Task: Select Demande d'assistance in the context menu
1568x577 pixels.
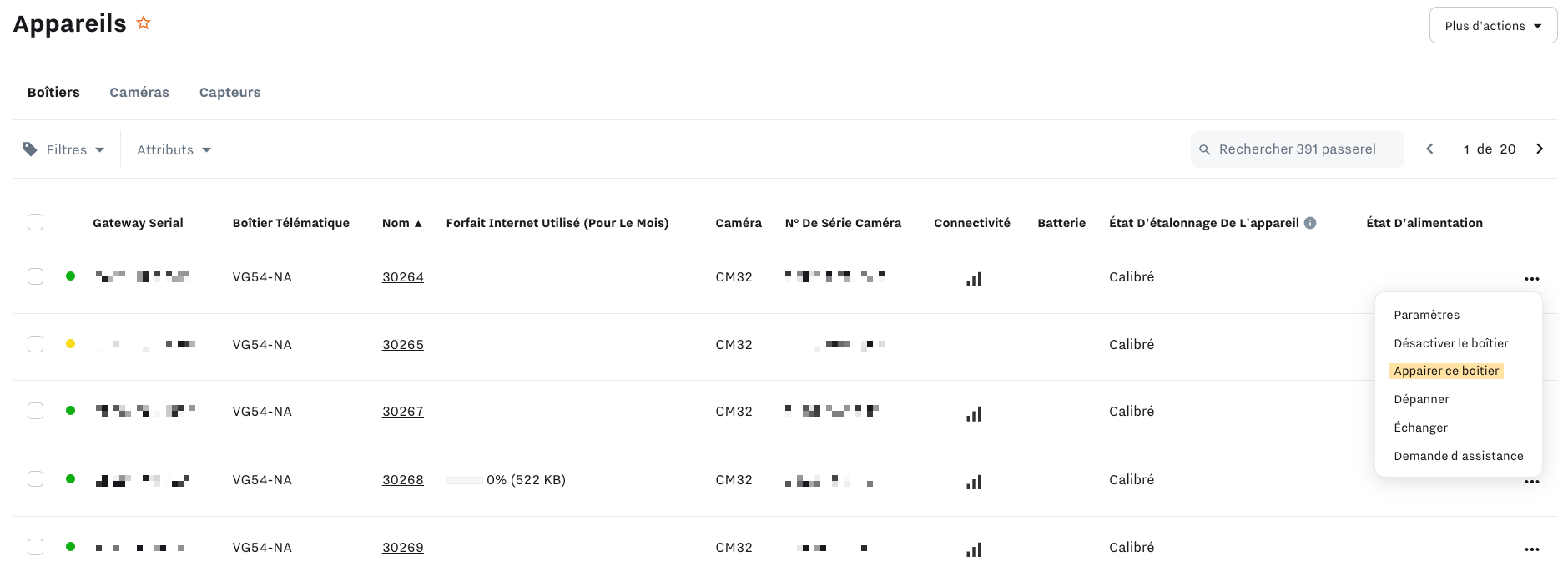Action: (1458, 456)
